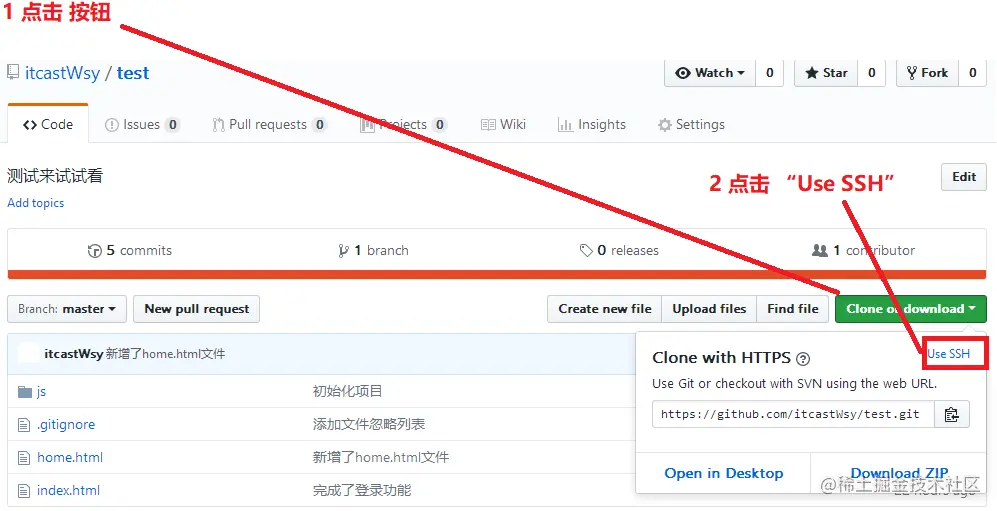Switch to Use SSH link
Screen dimensions: 997x511
pyautogui.click(x=948, y=354)
